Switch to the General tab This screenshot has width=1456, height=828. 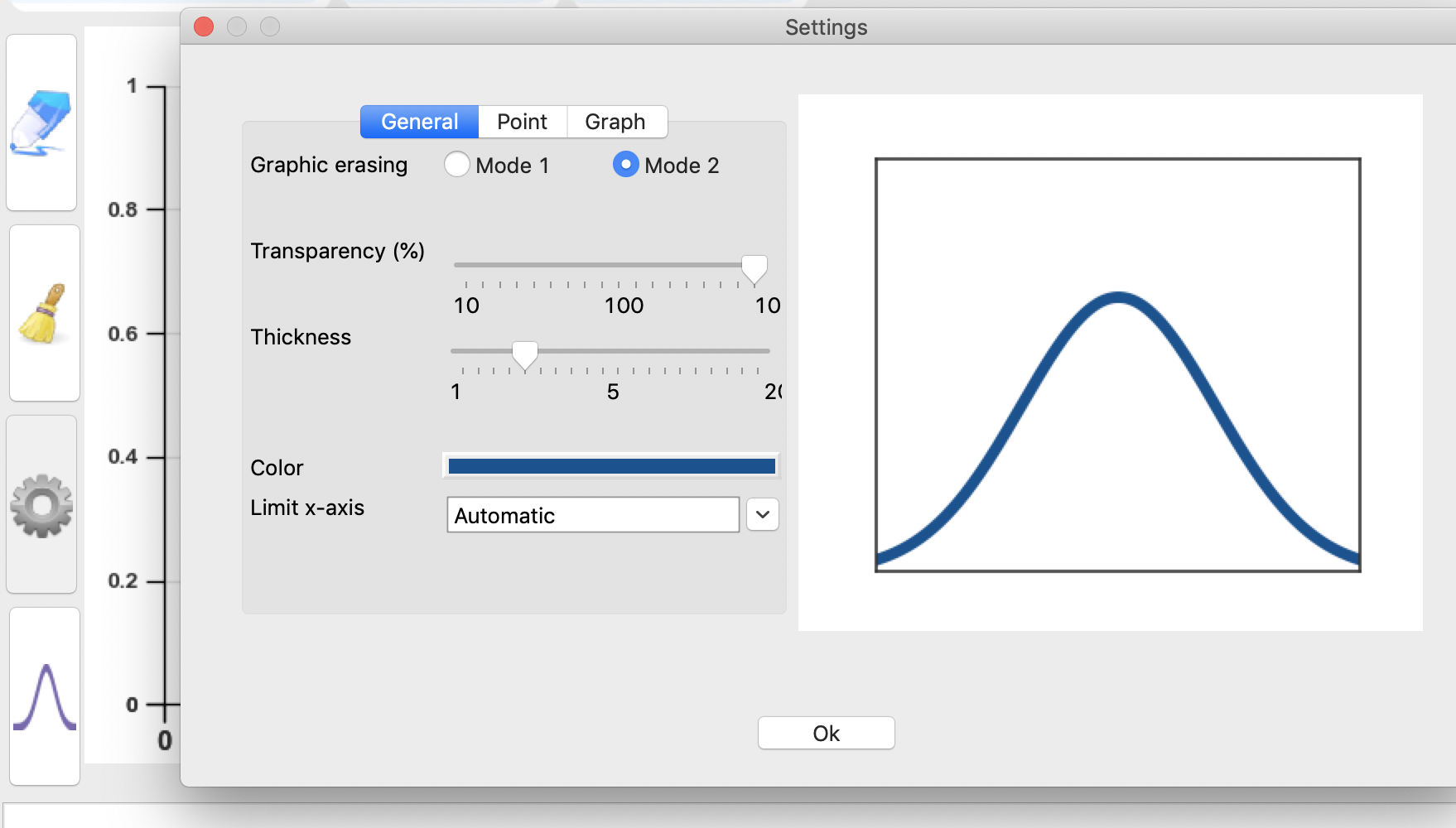tap(419, 122)
